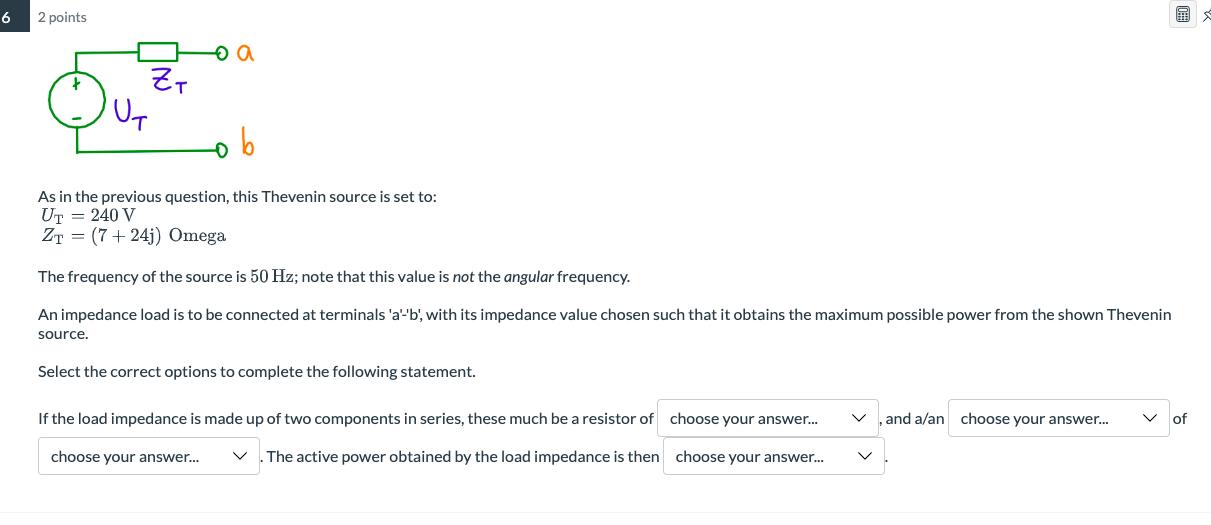
Task: Choose the active power obtained dropdown
Action: (773, 457)
